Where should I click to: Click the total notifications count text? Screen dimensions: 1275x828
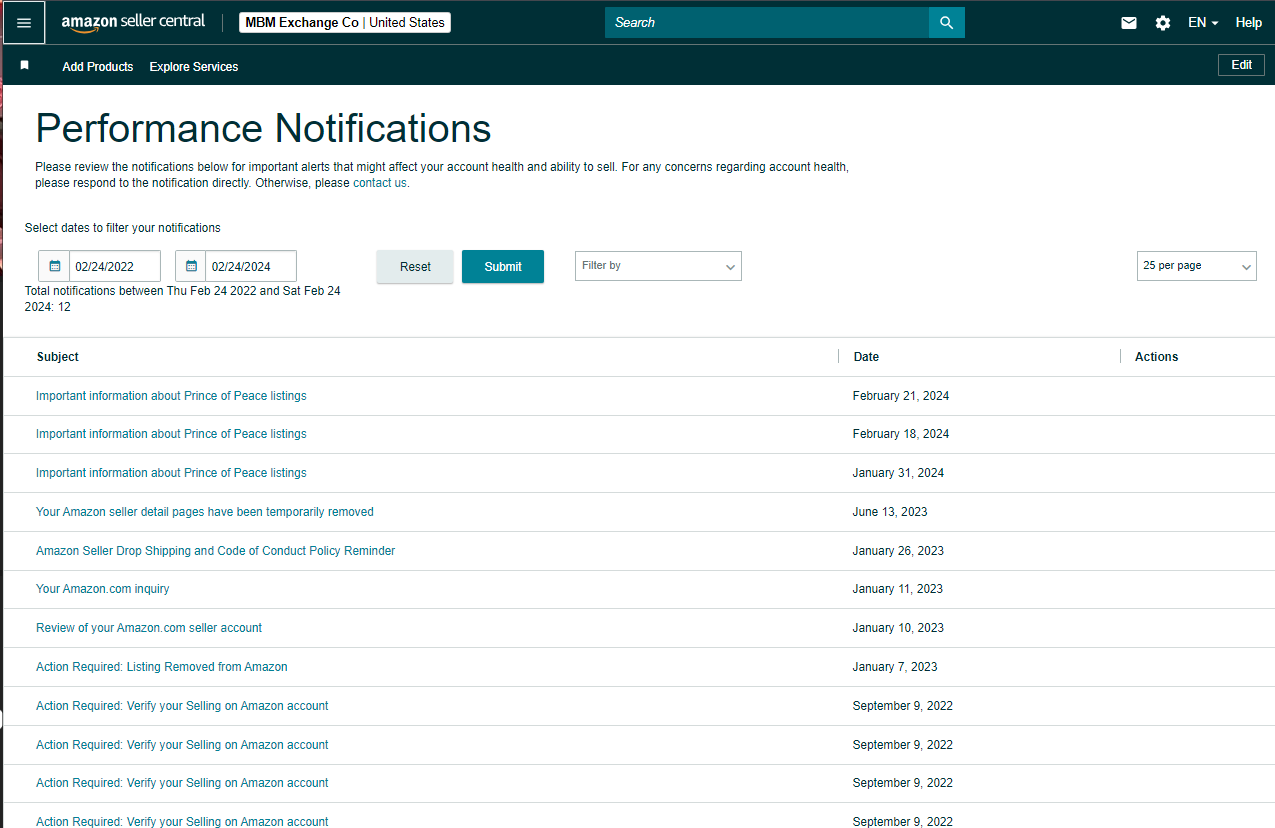(x=183, y=299)
